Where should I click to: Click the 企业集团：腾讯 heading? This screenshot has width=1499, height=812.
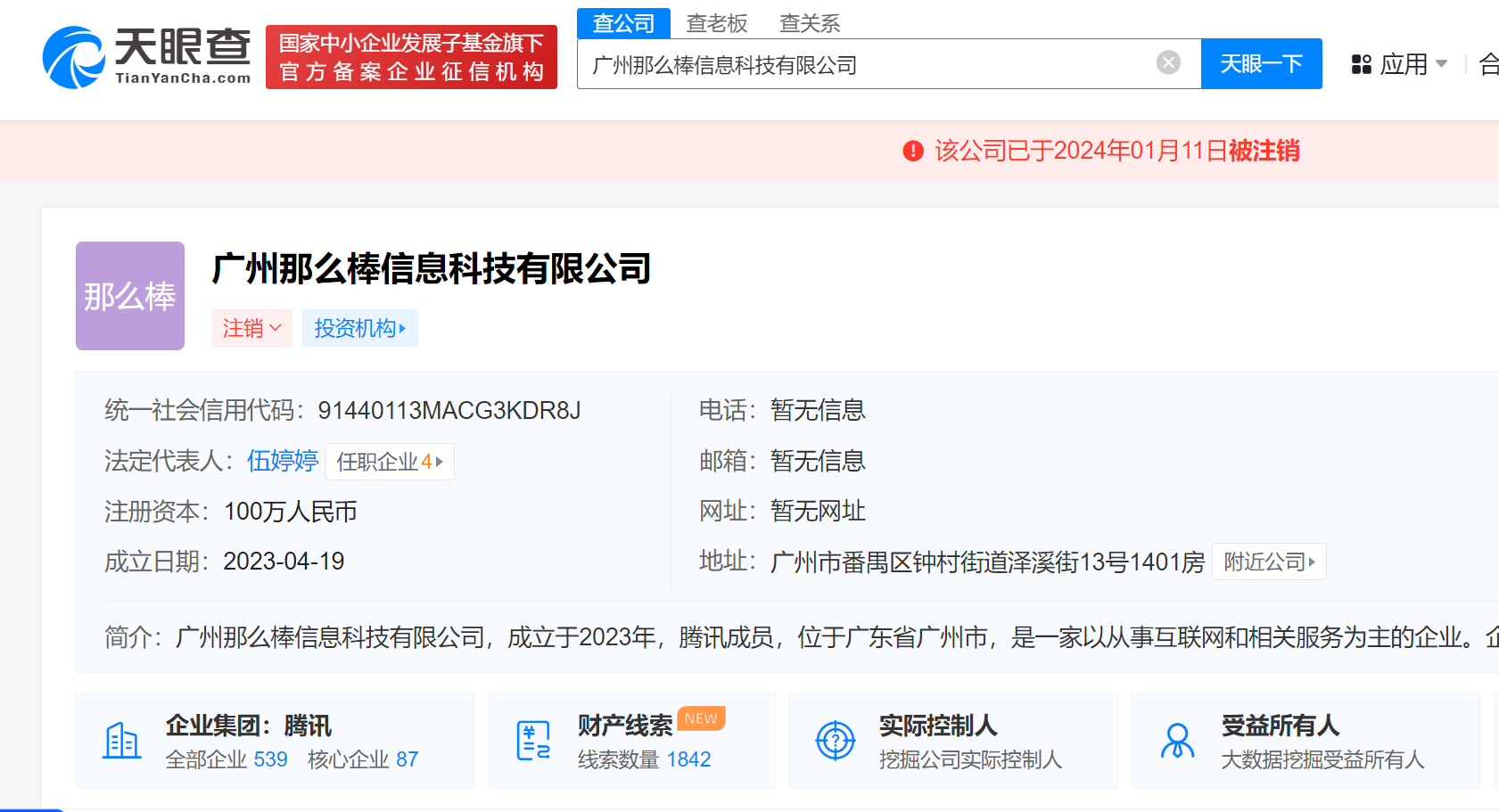(x=249, y=726)
